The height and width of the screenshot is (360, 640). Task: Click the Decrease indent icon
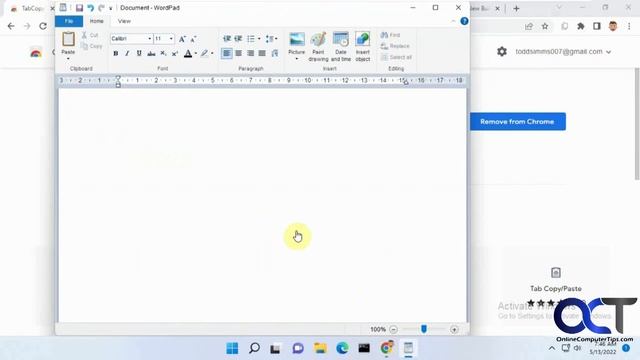pos(227,38)
